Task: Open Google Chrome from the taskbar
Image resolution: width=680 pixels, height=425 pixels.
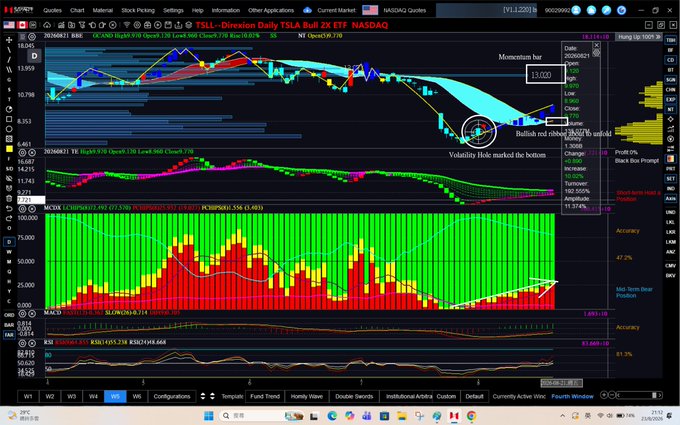Action: (471, 416)
